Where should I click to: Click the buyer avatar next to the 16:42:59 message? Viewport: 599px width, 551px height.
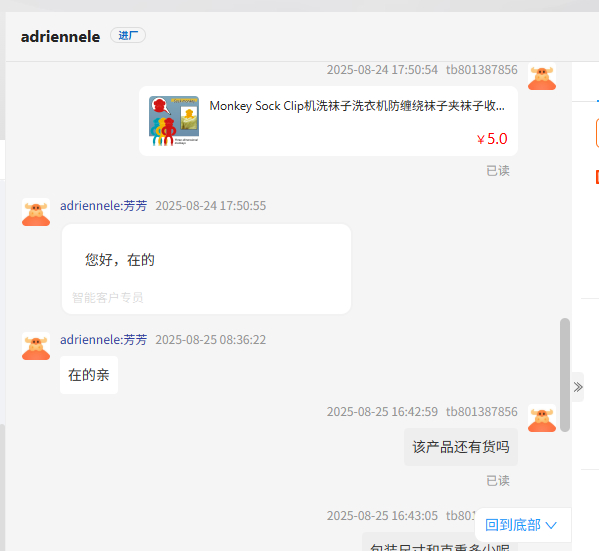pyautogui.click(x=542, y=418)
